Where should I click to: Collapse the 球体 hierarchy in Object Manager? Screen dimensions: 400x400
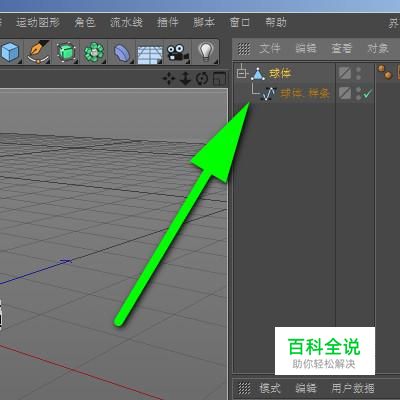coord(242,73)
